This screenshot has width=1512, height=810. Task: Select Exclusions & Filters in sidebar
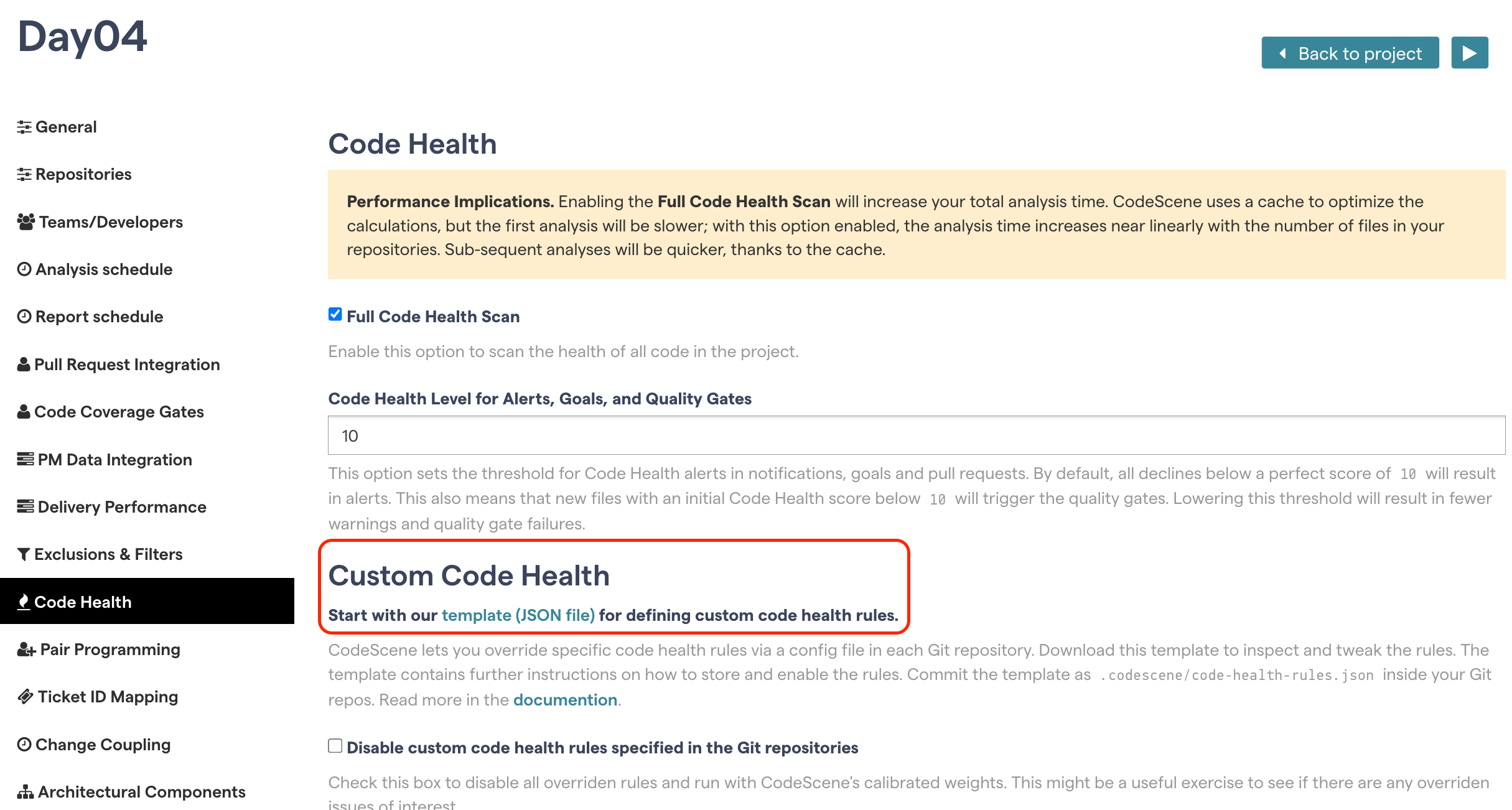click(x=108, y=554)
